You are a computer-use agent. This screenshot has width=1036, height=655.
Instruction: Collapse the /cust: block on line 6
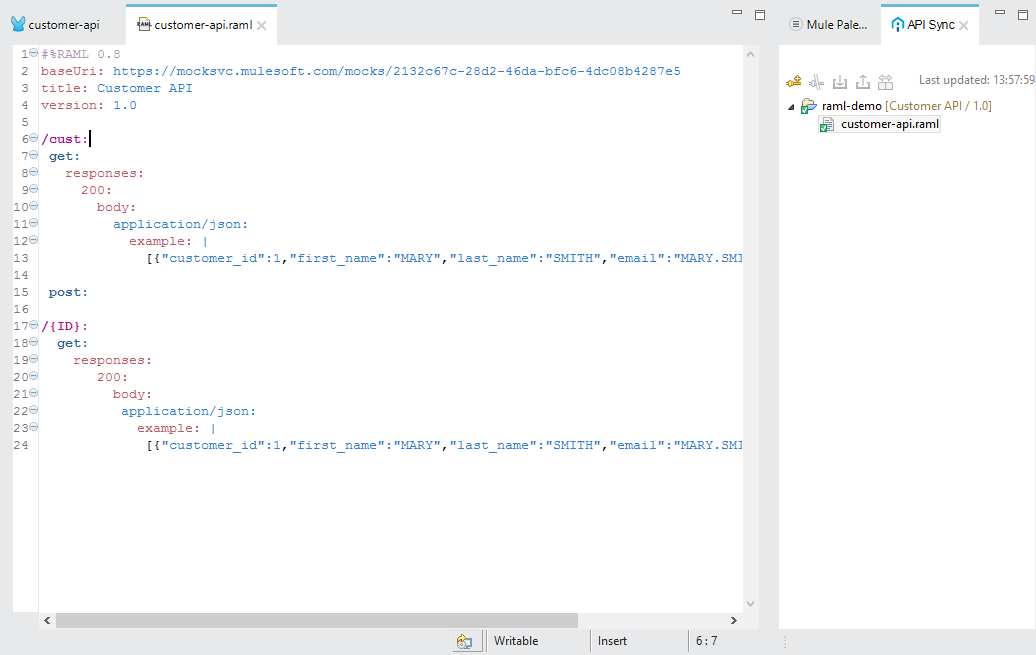click(34, 139)
